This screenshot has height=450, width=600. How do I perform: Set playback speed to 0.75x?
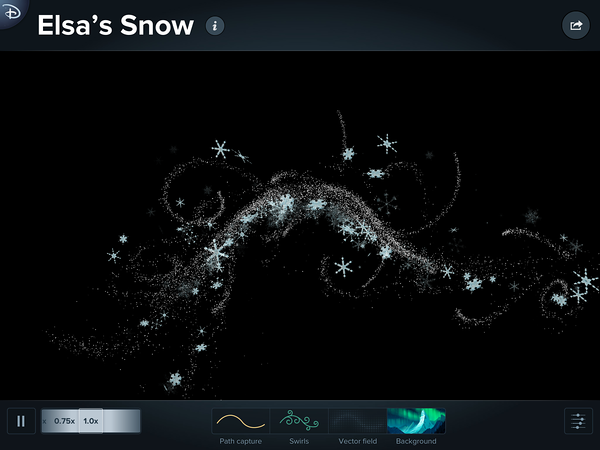[65, 421]
